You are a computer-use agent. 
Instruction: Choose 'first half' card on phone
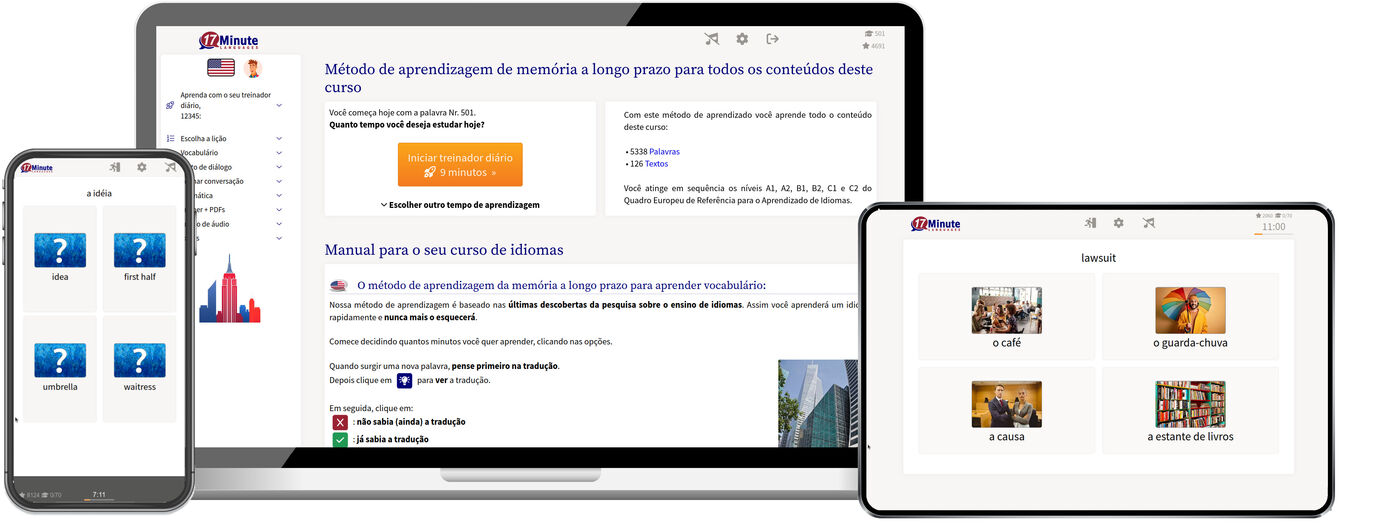(x=140, y=258)
